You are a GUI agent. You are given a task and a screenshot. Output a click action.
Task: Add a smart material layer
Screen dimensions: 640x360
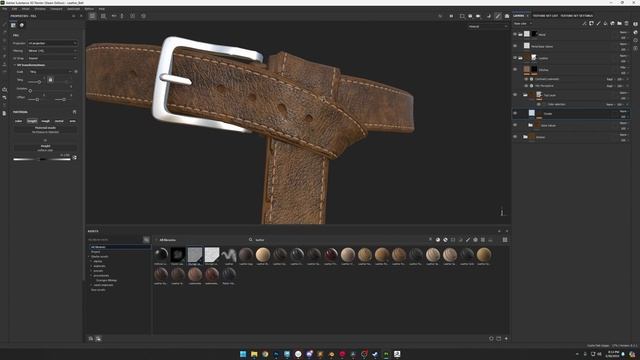pyautogui.click(x=612, y=24)
